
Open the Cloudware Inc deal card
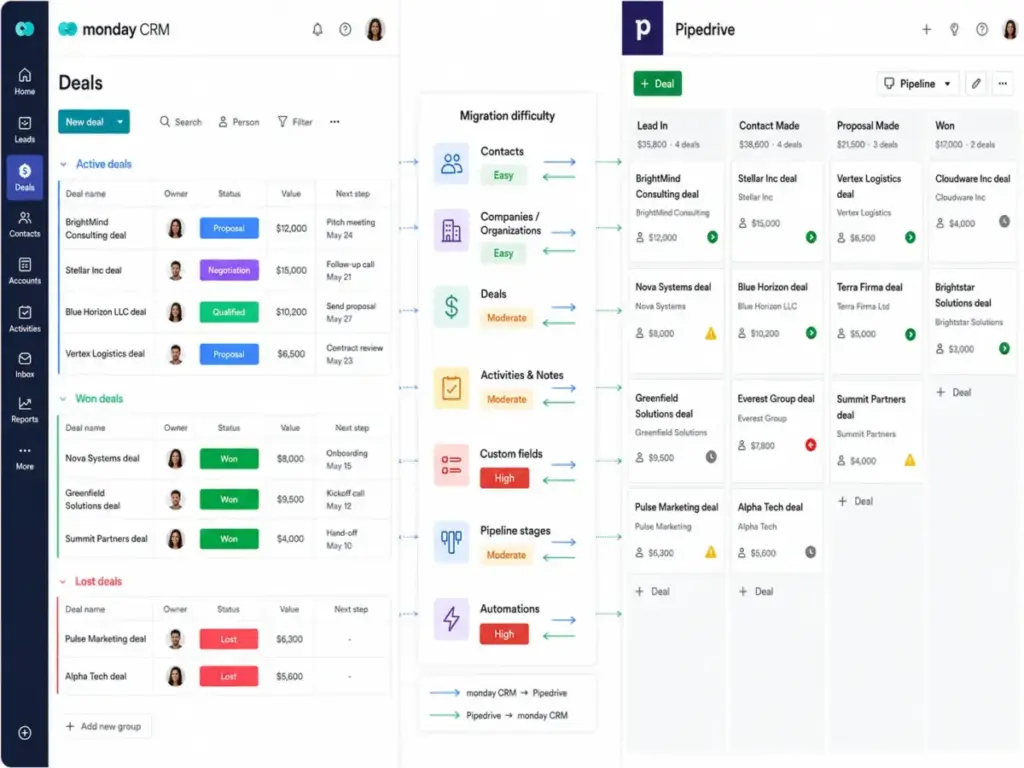pyautogui.click(x=972, y=212)
